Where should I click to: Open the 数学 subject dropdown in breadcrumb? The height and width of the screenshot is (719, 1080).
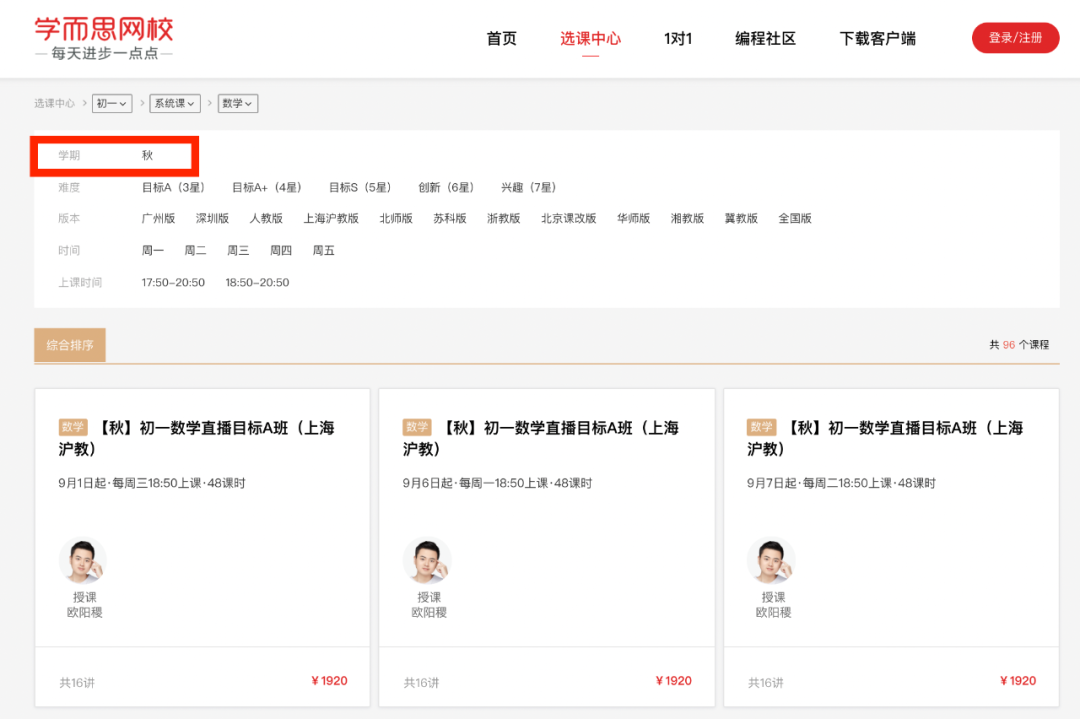(237, 103)
